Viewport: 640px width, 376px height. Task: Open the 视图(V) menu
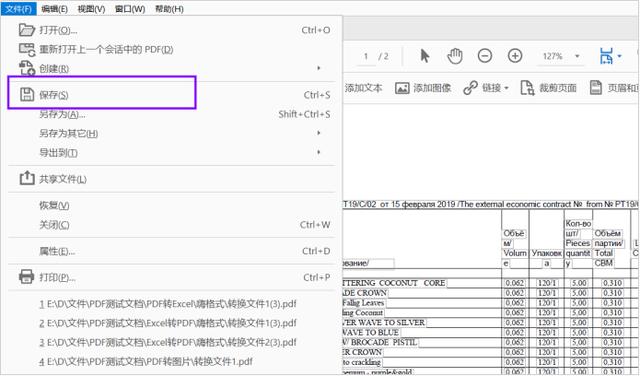91,9
